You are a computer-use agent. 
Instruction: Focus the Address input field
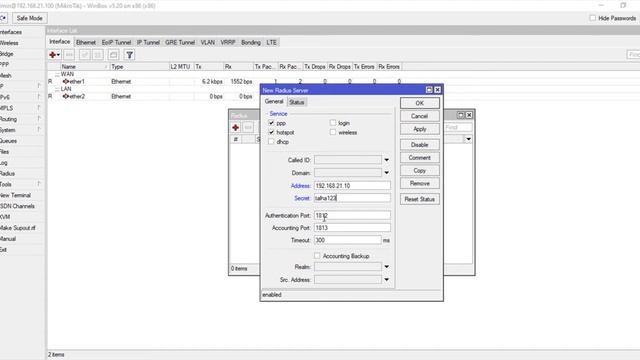click(x=352, y=186)
